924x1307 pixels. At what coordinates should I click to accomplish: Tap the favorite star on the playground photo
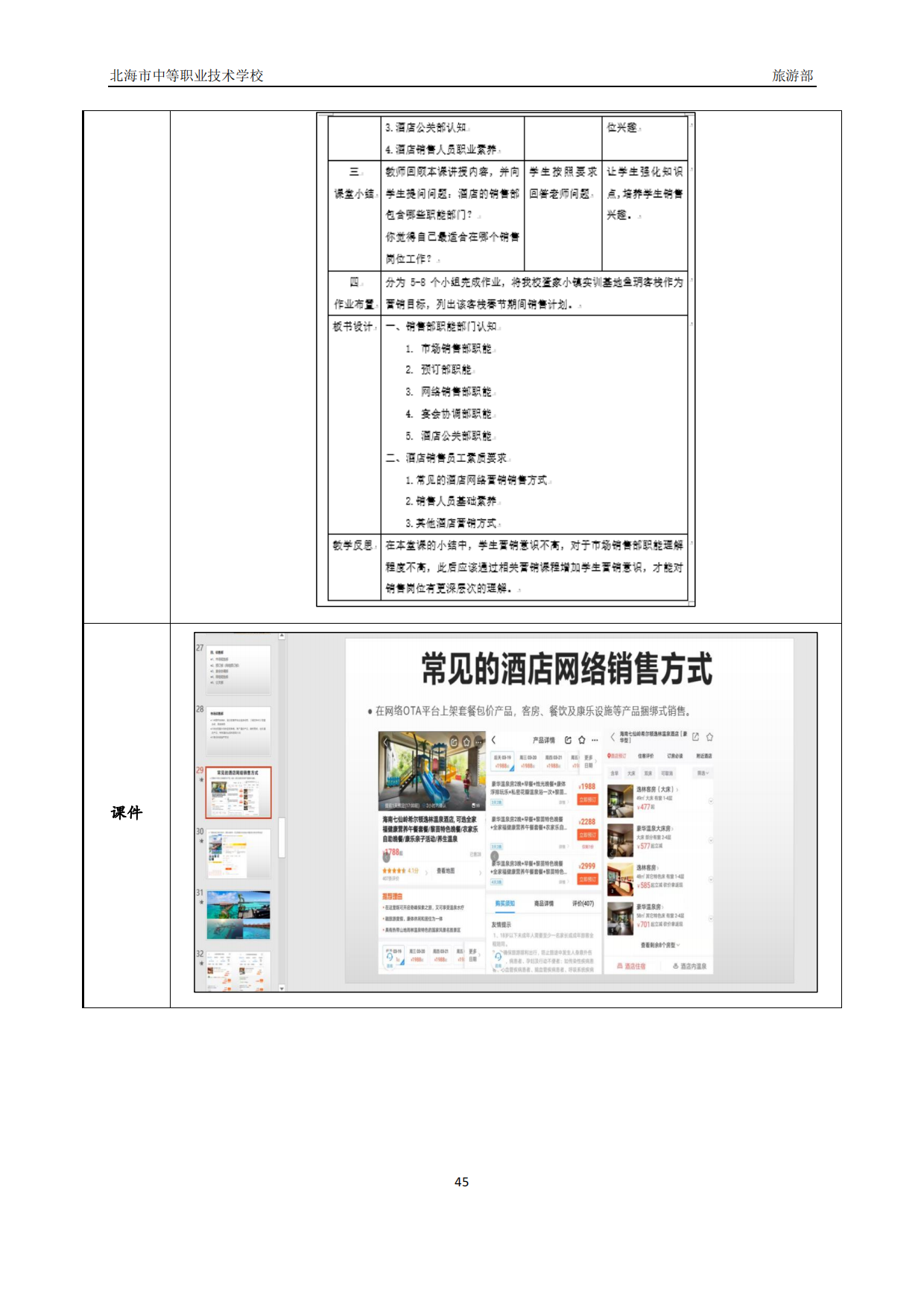coord(466,742)
